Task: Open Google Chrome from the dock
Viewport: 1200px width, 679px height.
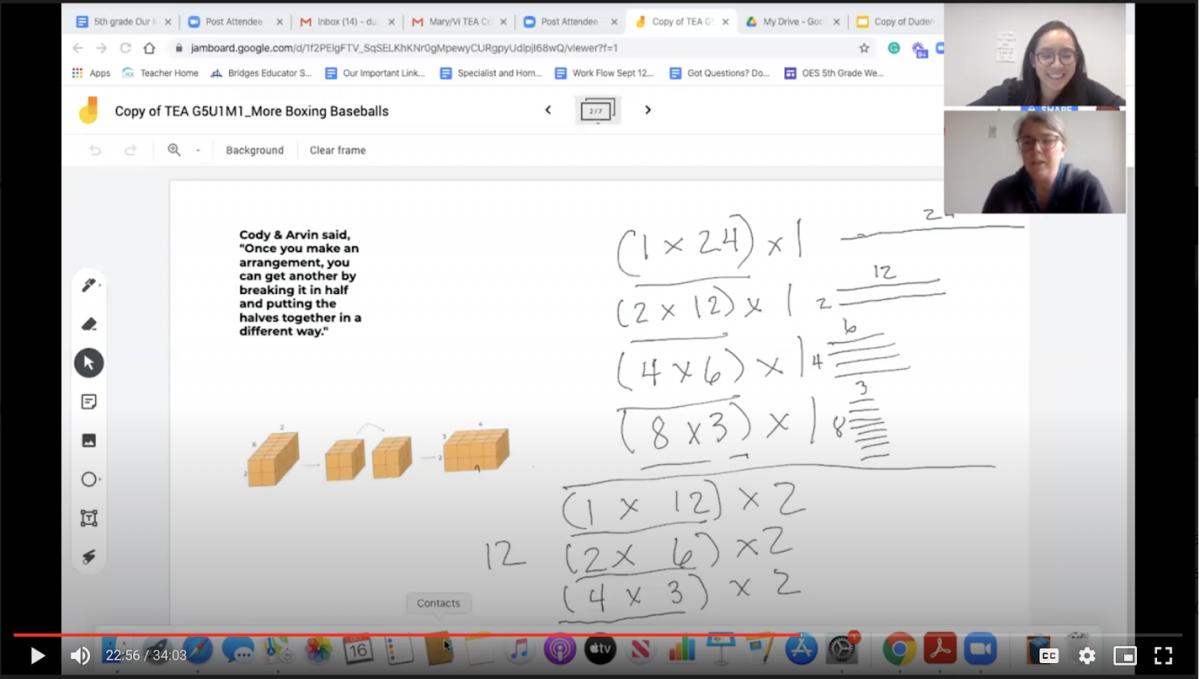Action: tap(899, 650)
